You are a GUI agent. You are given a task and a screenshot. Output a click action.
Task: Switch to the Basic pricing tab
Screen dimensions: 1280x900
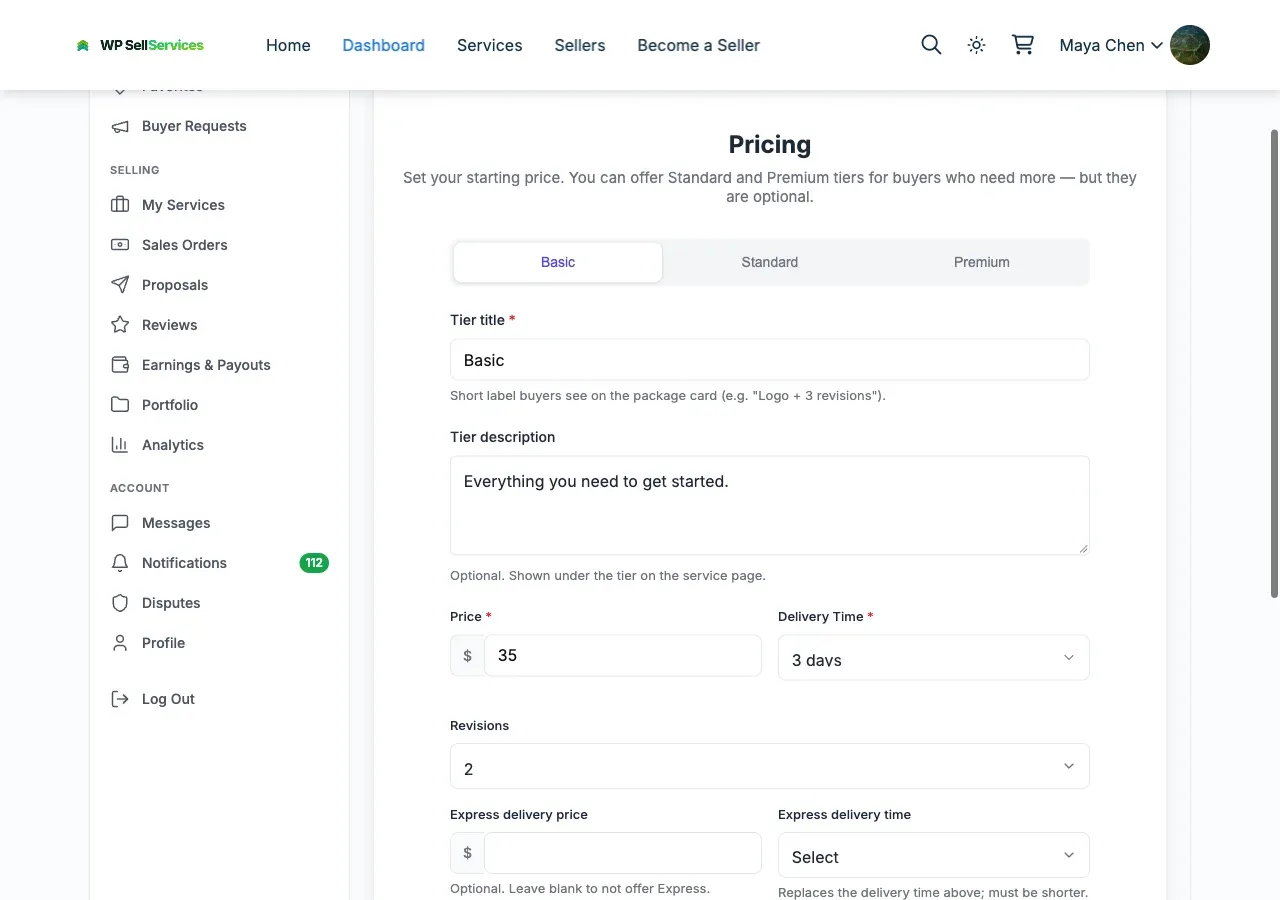[558, 262]
